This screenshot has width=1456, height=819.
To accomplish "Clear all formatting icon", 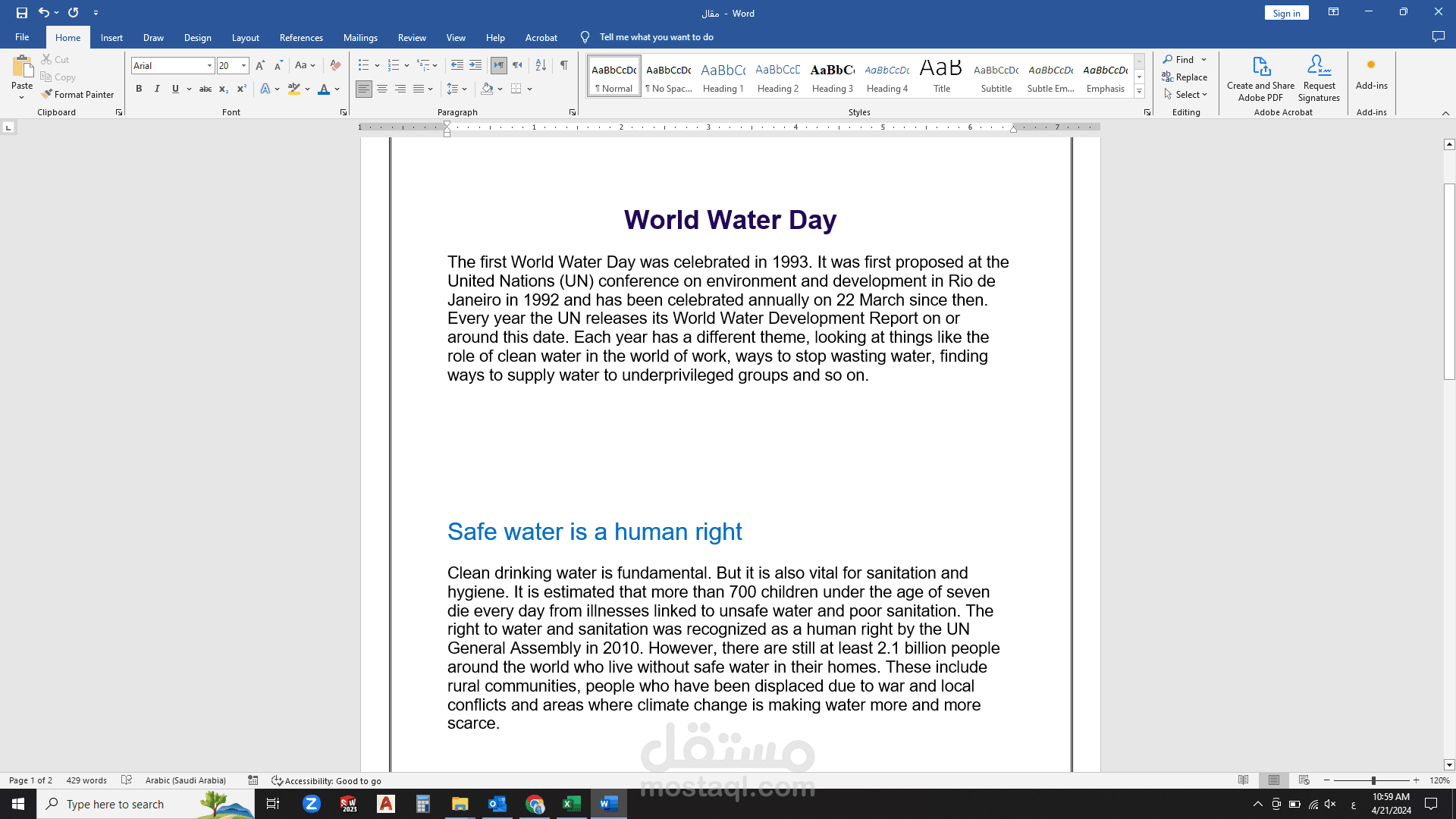I will click(335, 66).
